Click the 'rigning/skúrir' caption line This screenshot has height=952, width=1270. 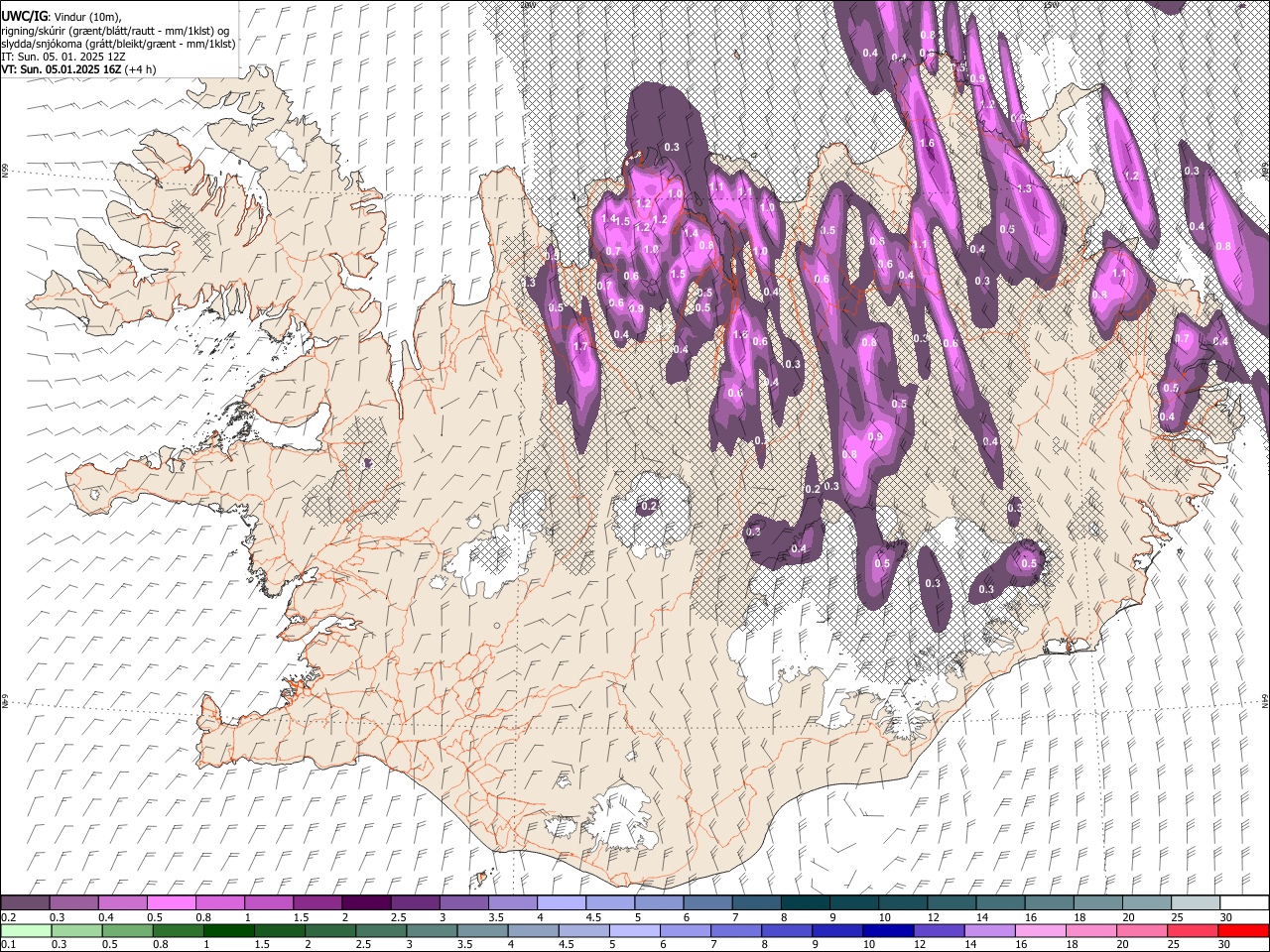[x=117, y=31]
